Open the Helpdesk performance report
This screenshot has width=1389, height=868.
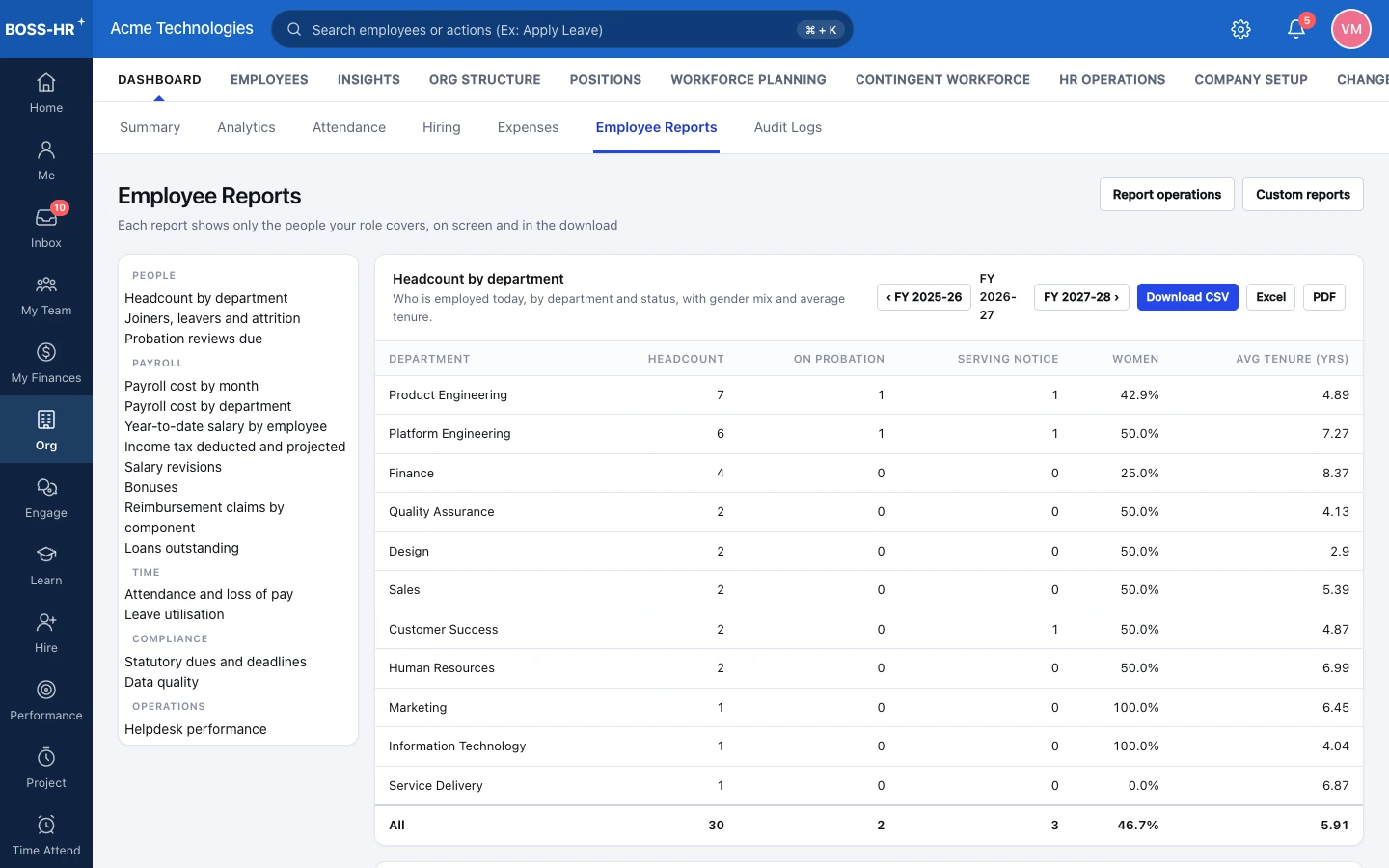pyautogui.click(x=195, y=729)
